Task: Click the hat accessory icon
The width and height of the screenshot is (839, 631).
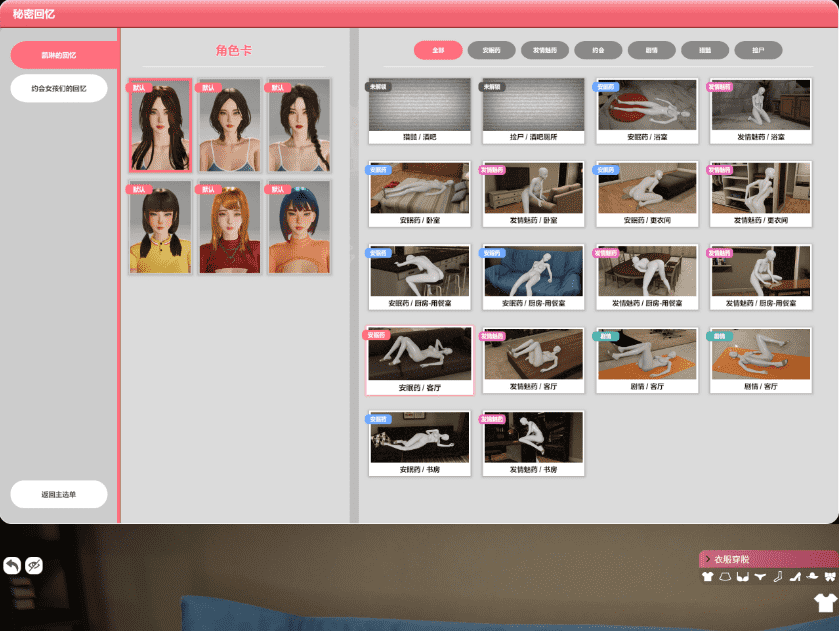Action: click(x=811, y=577)
